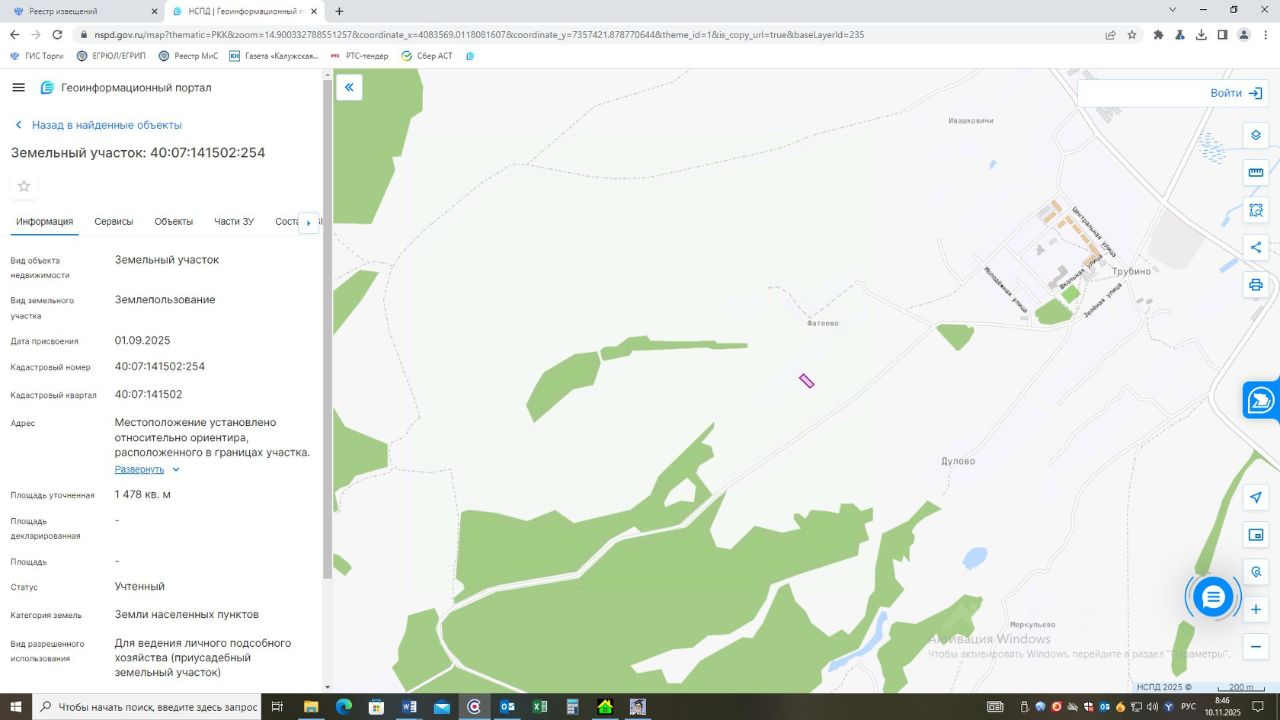Open the ГИС Торги bookmark
The height and width of the screenshot is (720, 1280).
(38, 56)
